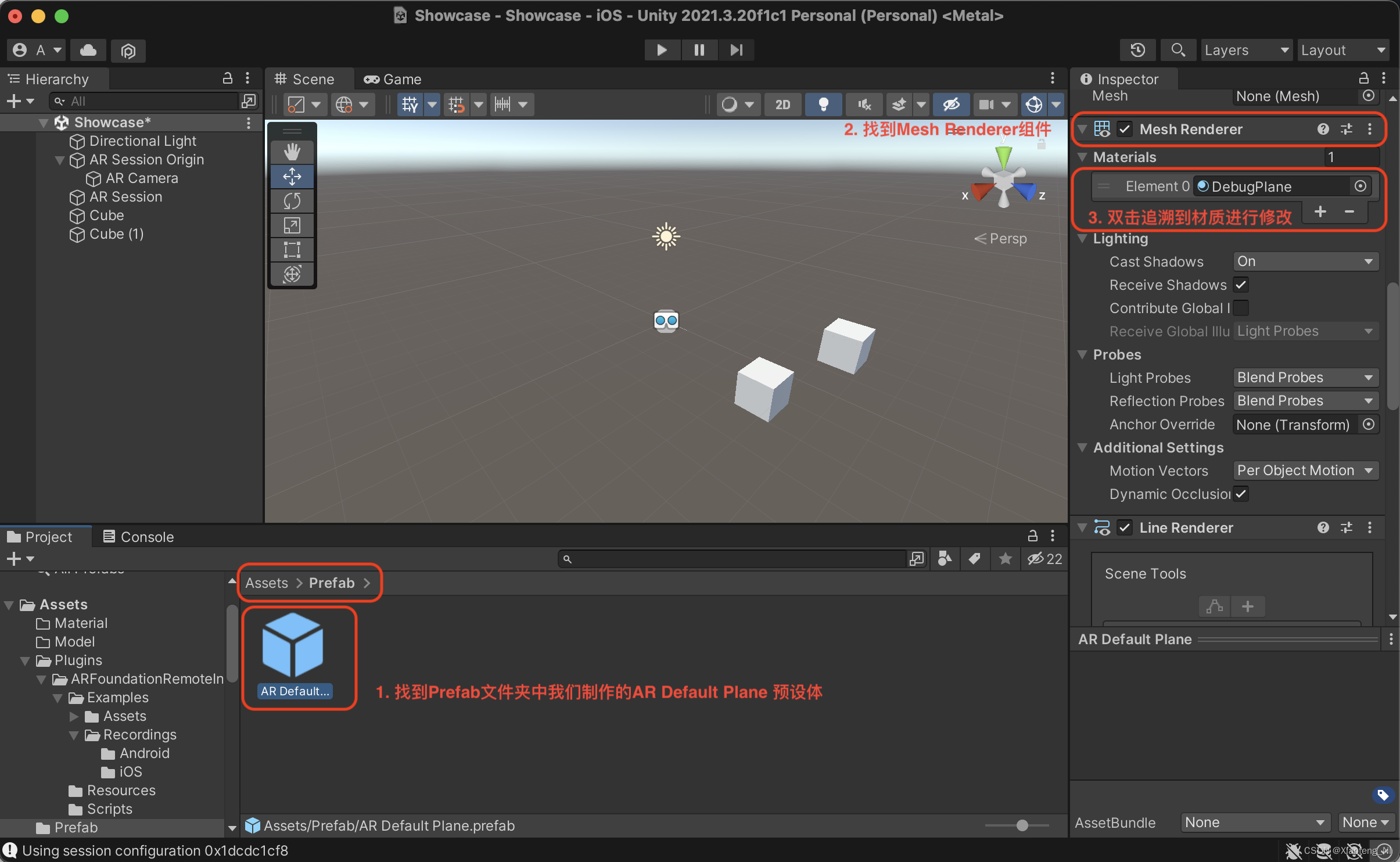Viewport: 1400px width, 862px height.
Task: Add a material slot with the plus button
Action: 1320,211
